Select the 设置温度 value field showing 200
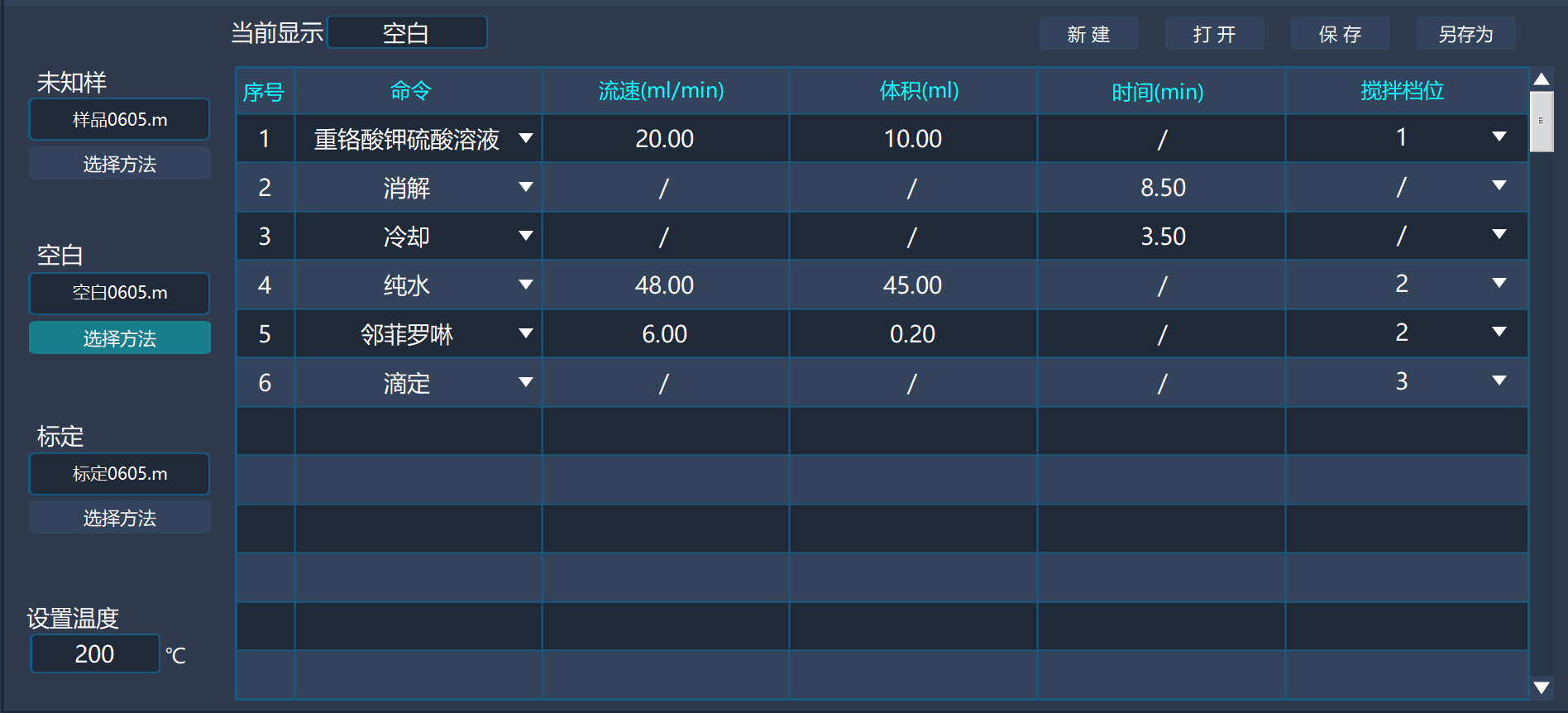Screen dimensions: 1568x713 94,653
